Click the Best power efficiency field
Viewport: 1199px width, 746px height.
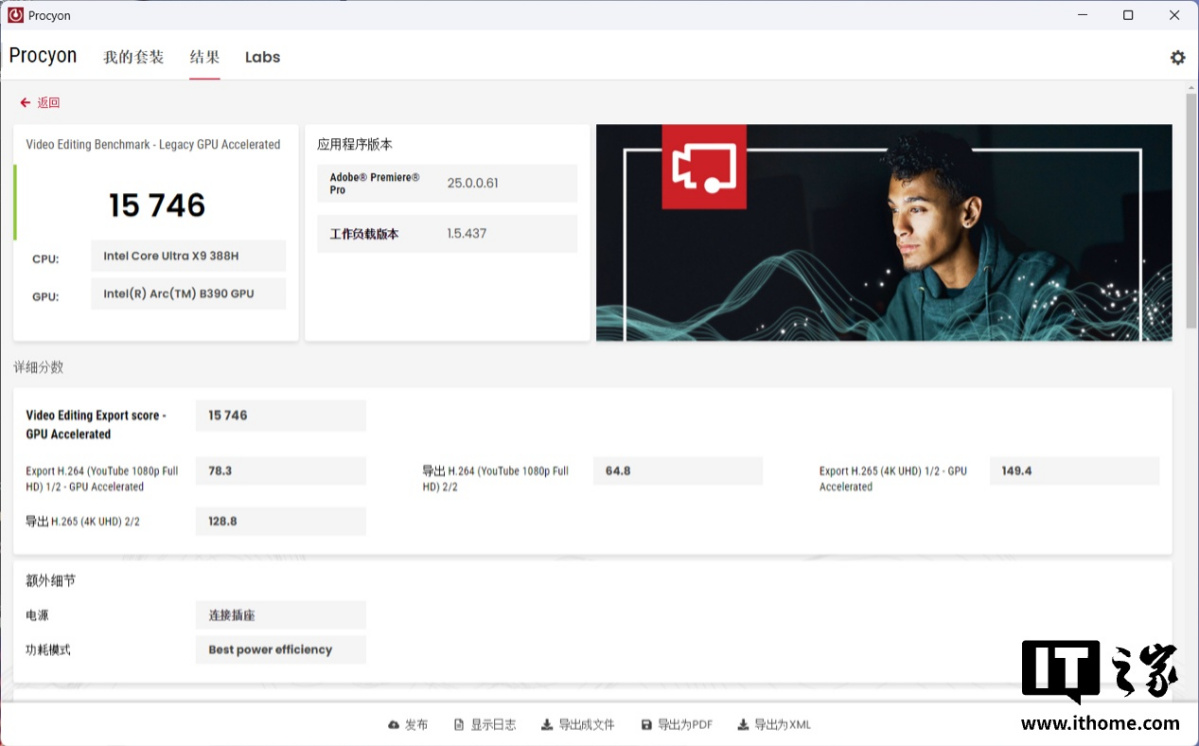point(280,649)
